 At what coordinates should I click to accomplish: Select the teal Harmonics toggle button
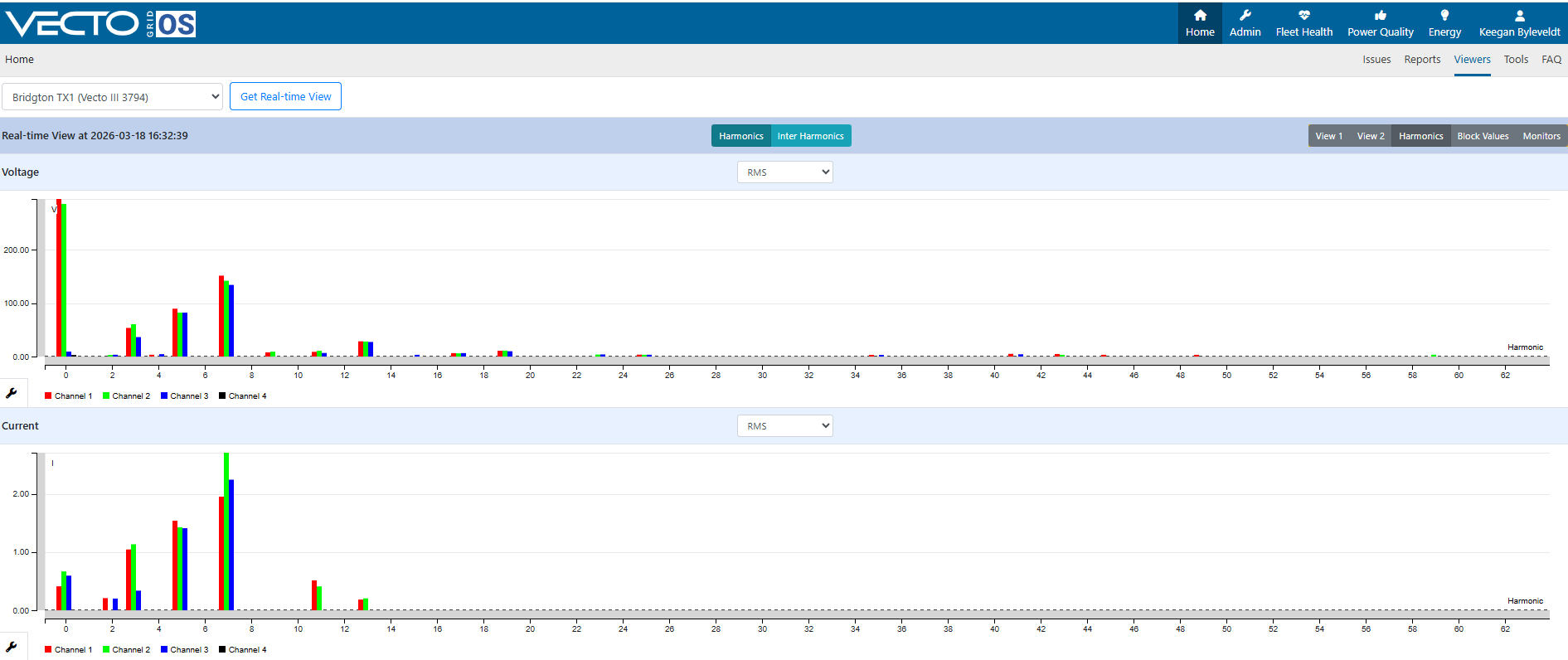point(741,136)
